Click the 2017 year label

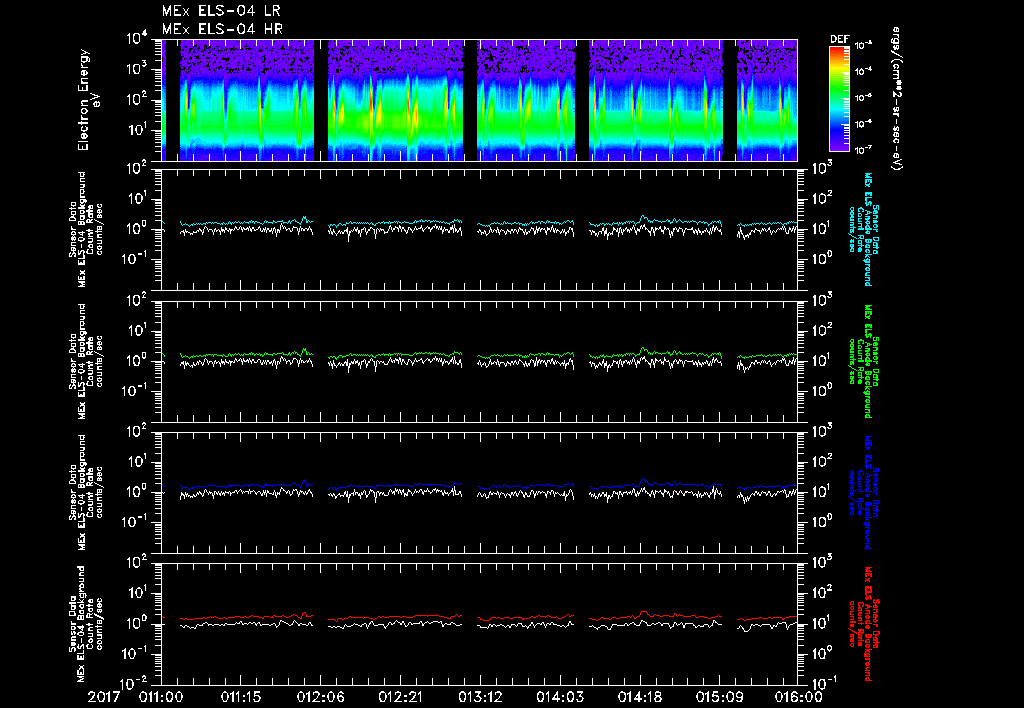pos(105,696)
